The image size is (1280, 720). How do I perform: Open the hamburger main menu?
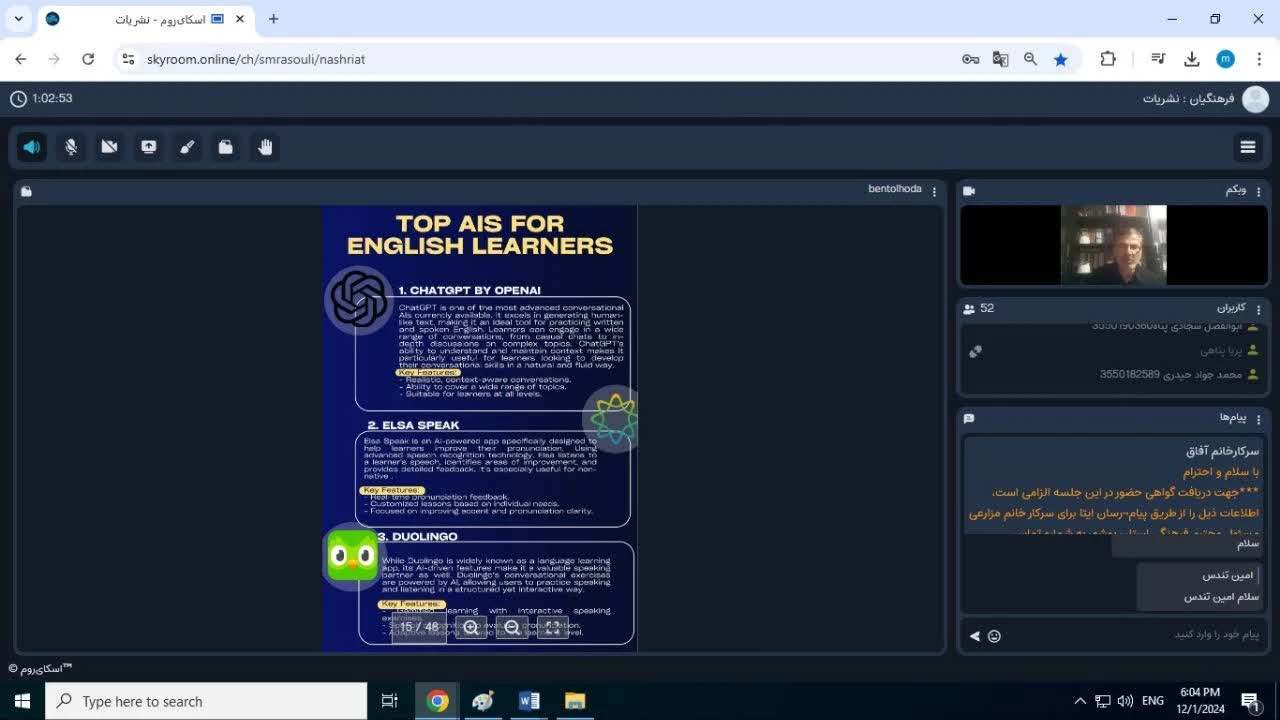point(1247,147)
